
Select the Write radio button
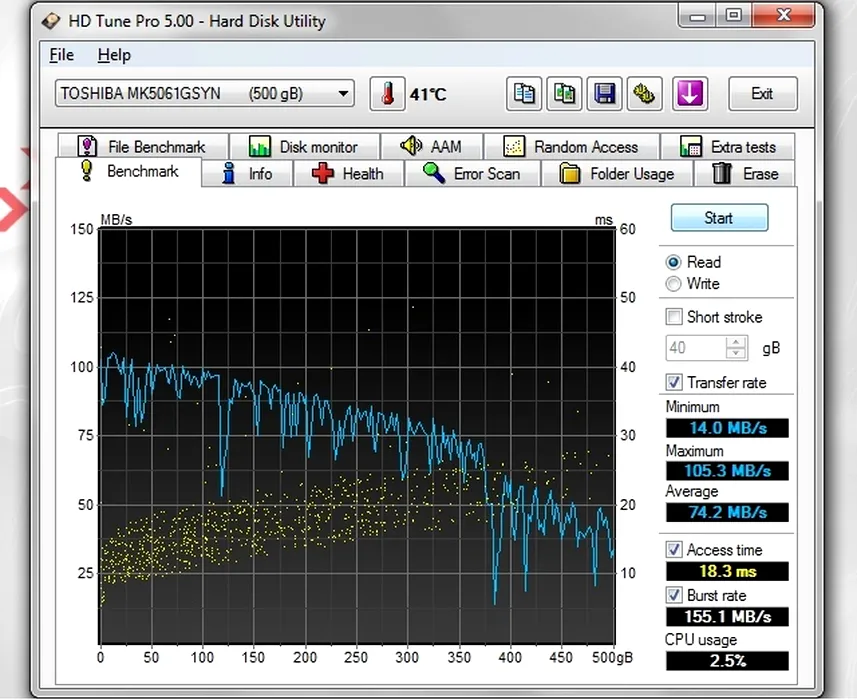point(674,284)
